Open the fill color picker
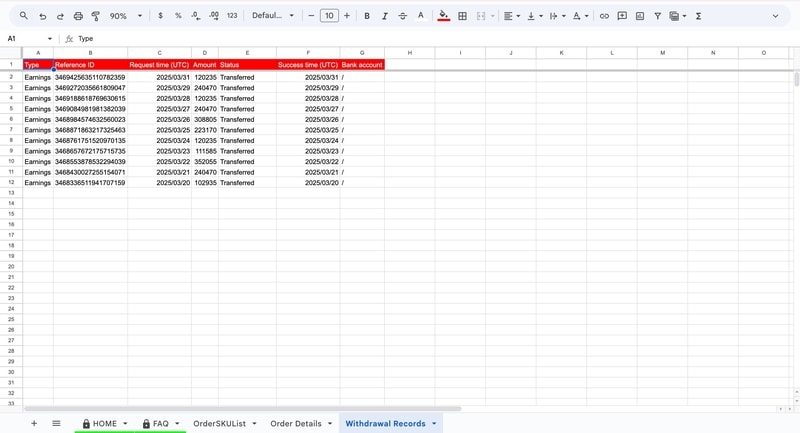 click(444, 16)
